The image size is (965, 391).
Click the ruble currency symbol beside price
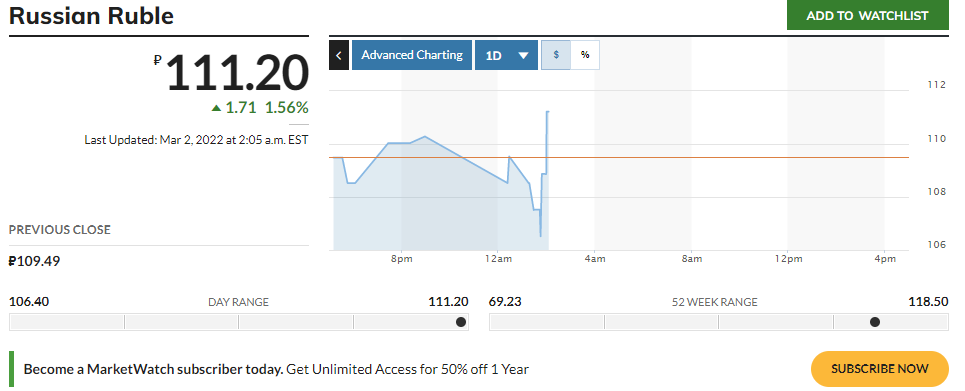coord(158,60)
